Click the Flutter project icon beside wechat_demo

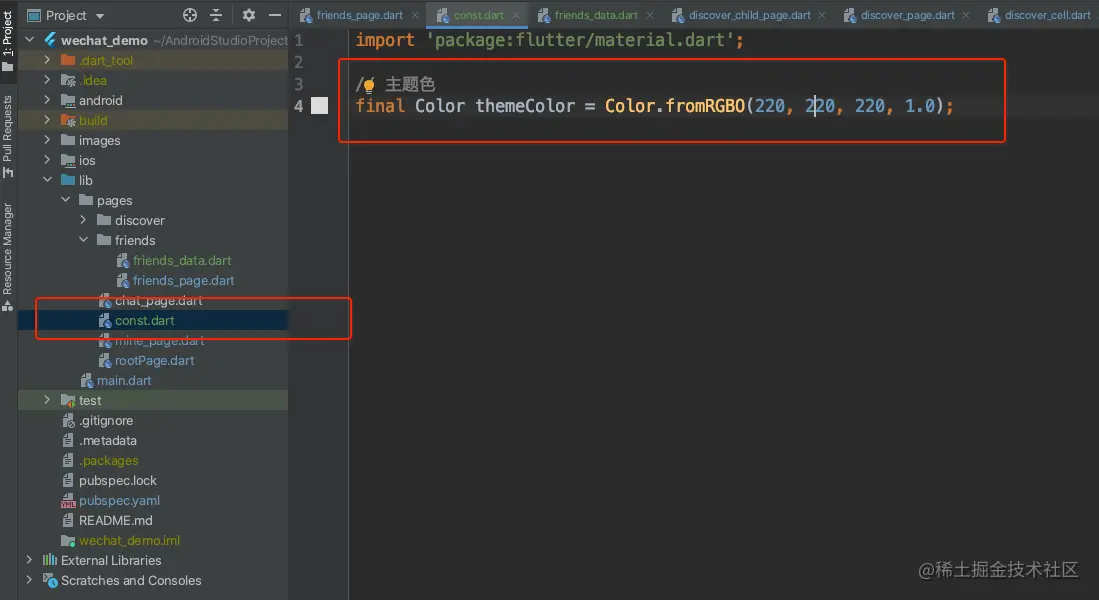50,40
